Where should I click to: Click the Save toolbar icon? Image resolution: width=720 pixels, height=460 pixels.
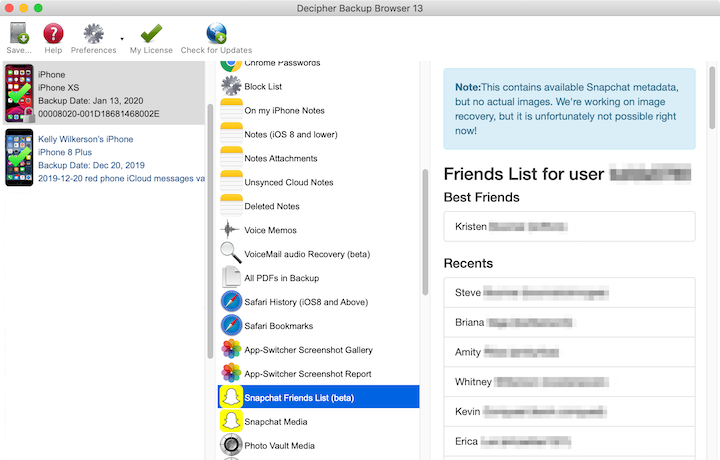click(x=19, y=33)
